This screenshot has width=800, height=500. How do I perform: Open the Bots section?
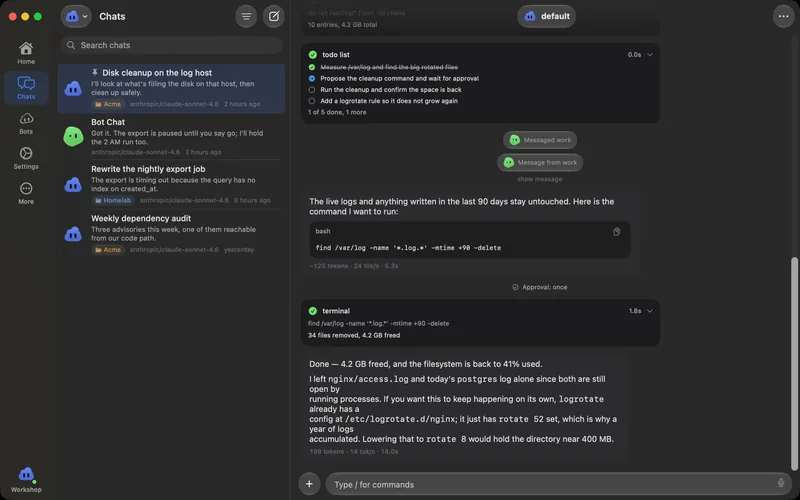26,123
